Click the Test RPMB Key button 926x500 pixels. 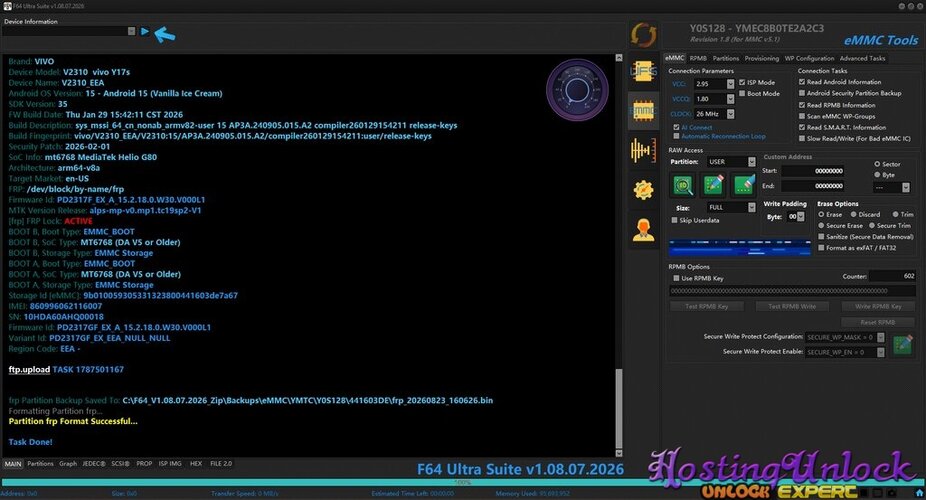point(706,306)
